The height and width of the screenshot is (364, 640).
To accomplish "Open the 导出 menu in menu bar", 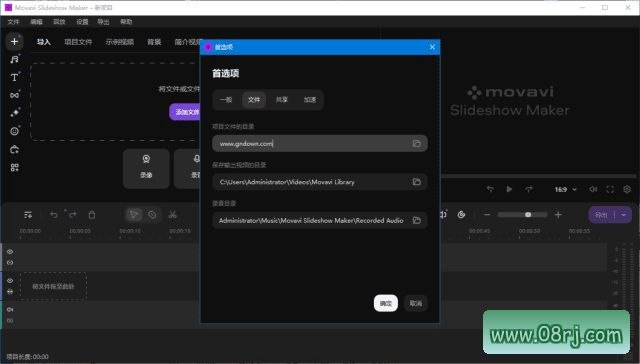I will click(x=103, y=22).
